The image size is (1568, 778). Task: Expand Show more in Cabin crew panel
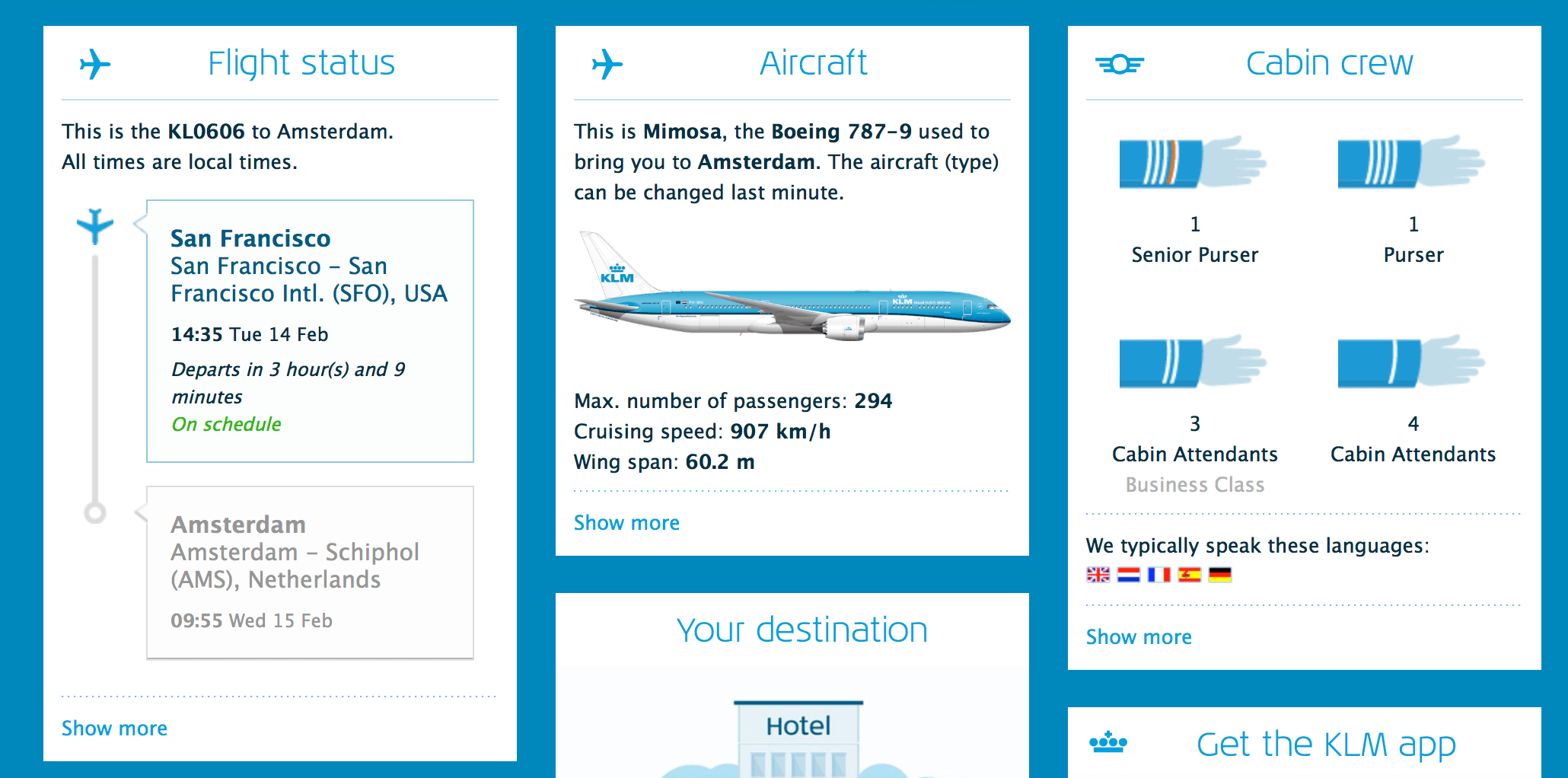coord(1139,637)
